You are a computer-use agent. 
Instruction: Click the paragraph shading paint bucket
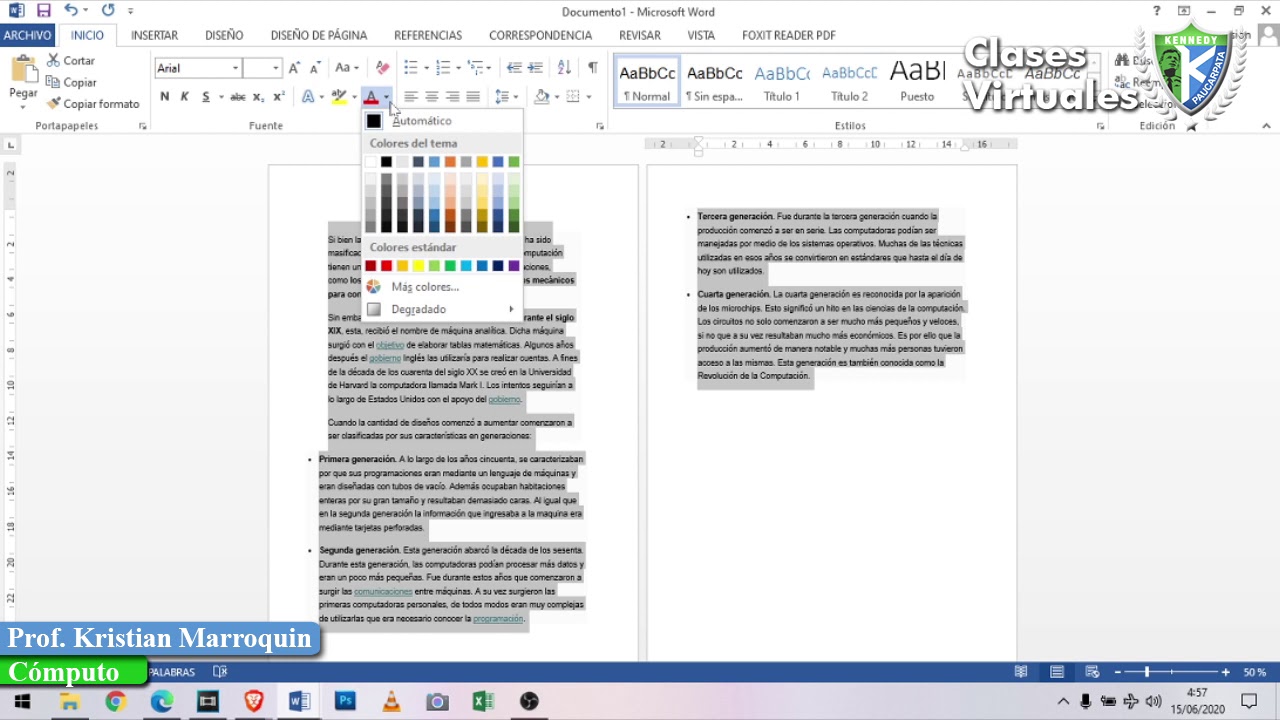pyautogui.click(x=541, y=97)
